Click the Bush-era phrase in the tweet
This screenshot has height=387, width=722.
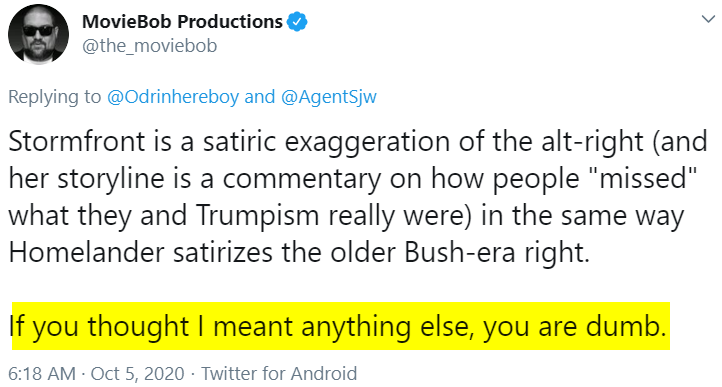(461, 252)
